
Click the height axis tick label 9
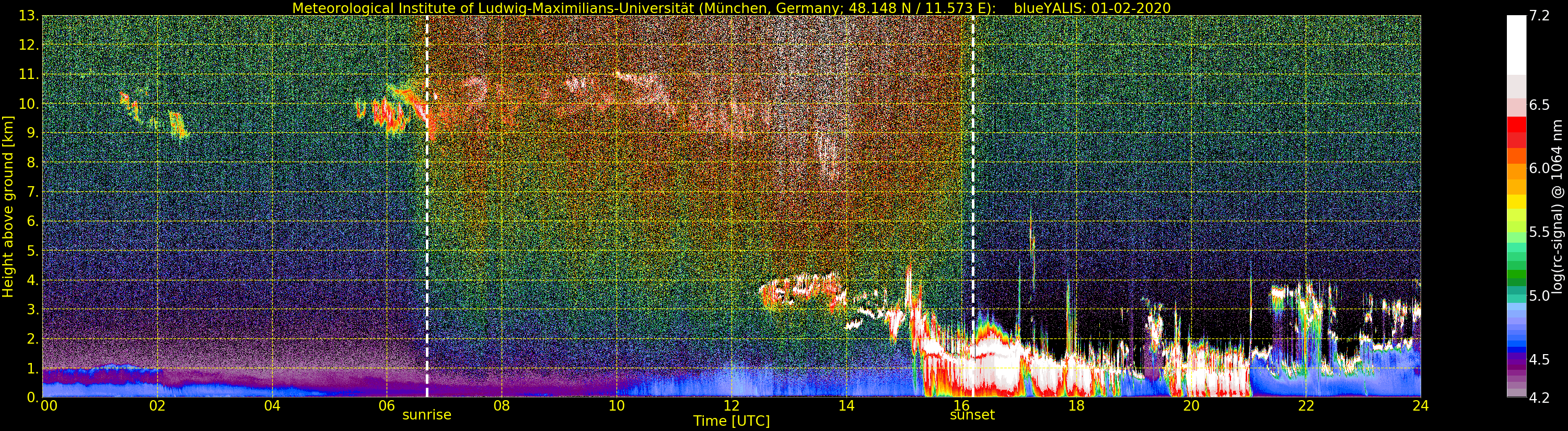pyautogui.click(x=33, y=133)
